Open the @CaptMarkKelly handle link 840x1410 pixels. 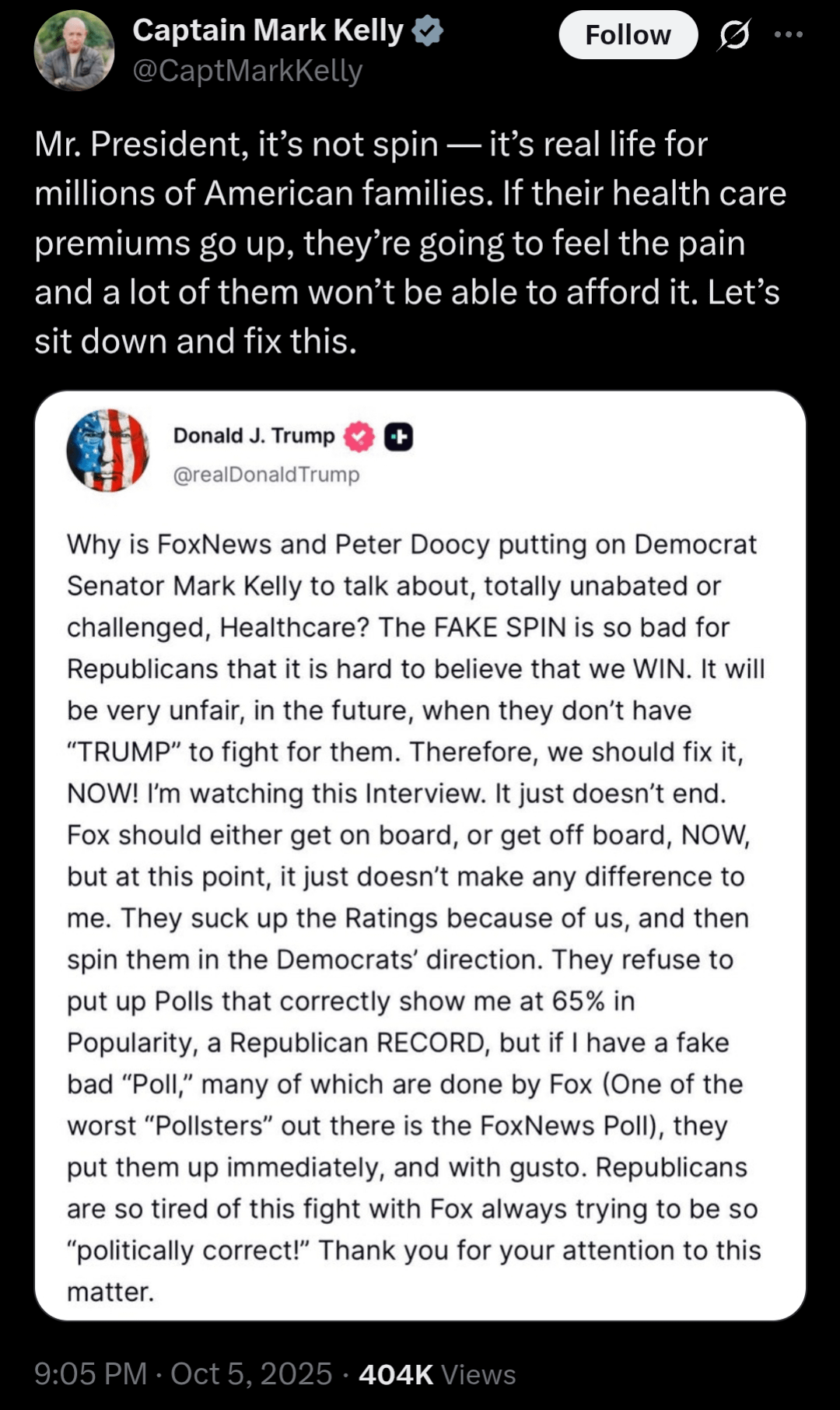pyautogui.click(x=247, y=72)
